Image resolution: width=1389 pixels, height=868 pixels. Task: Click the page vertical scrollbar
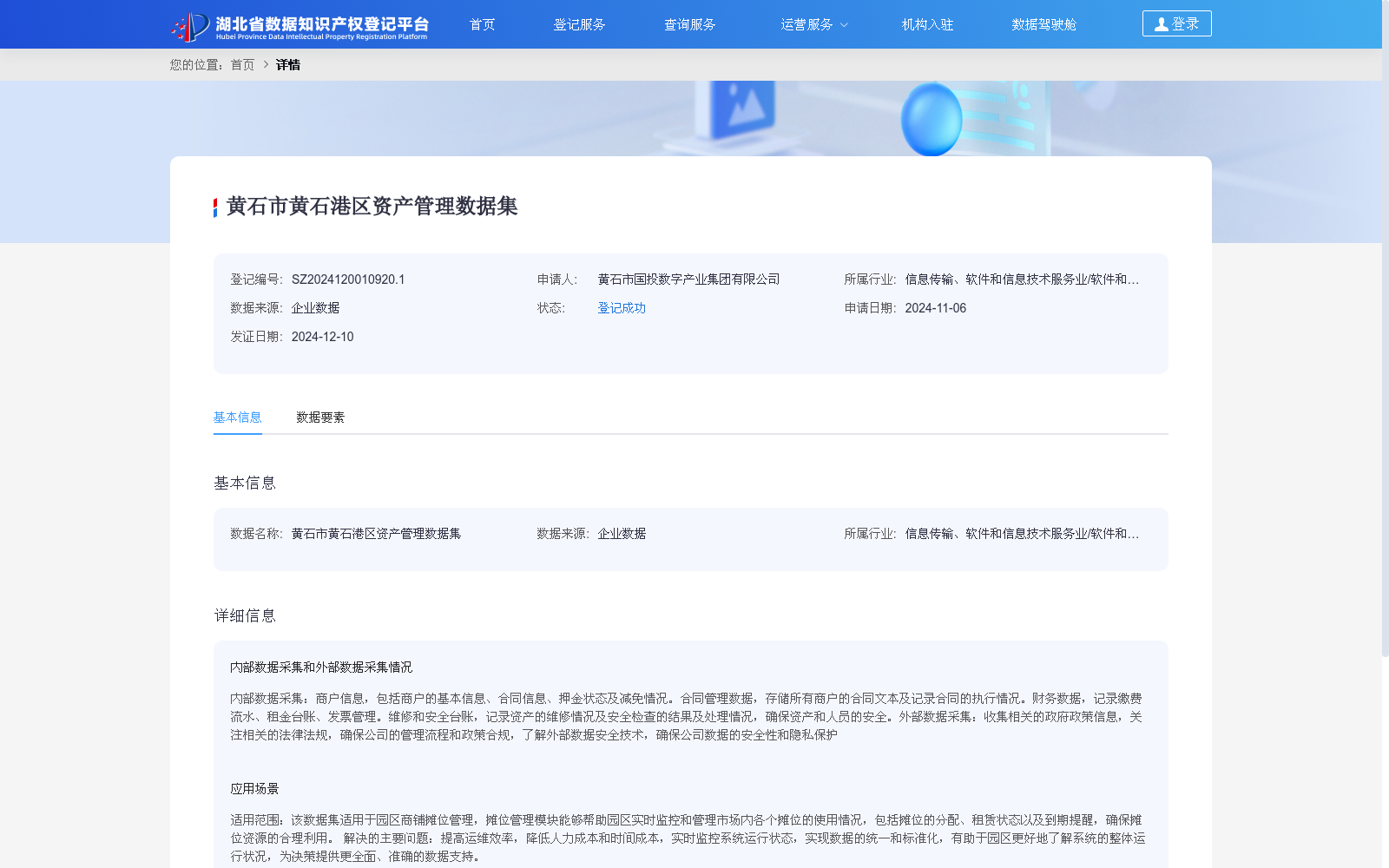point(1386,330)
